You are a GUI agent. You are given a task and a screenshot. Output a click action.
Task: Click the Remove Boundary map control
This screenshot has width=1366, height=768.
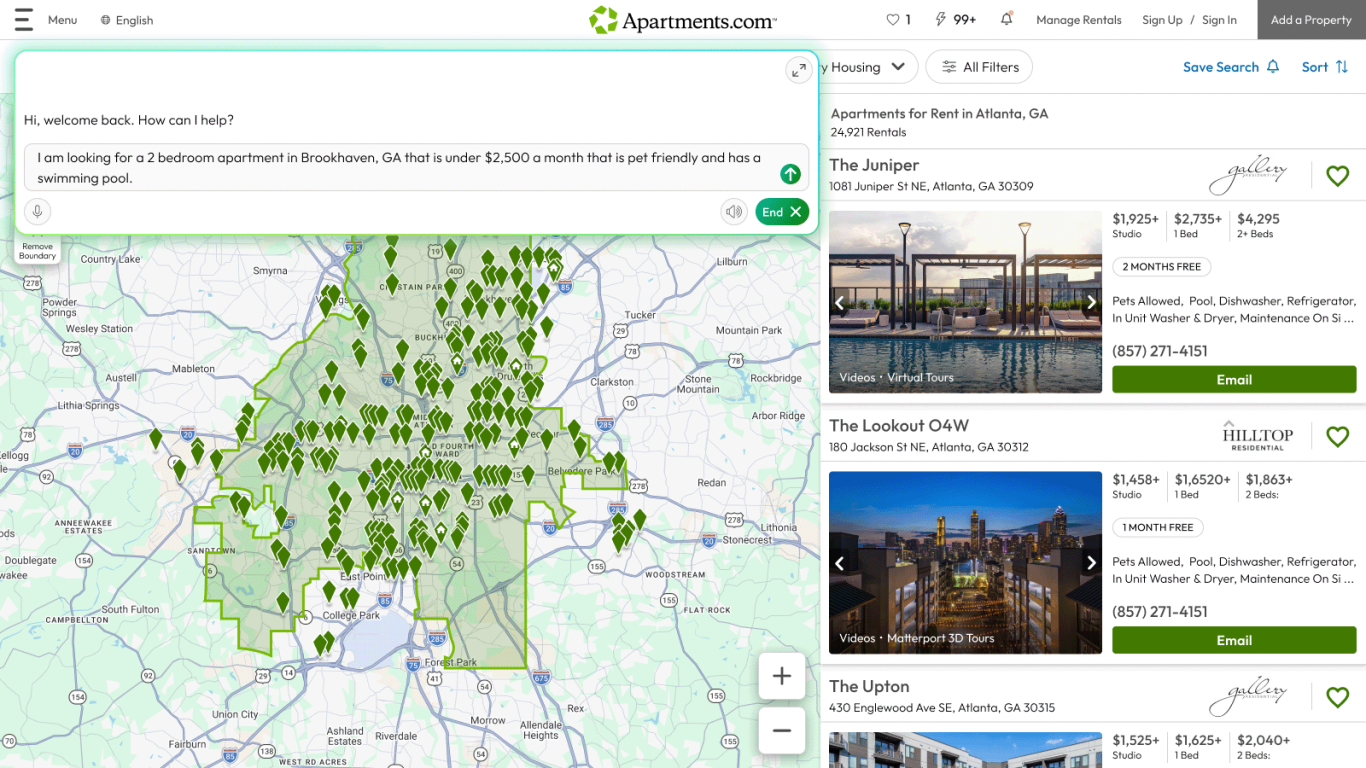pyautogui.click(x=37, y=251)
